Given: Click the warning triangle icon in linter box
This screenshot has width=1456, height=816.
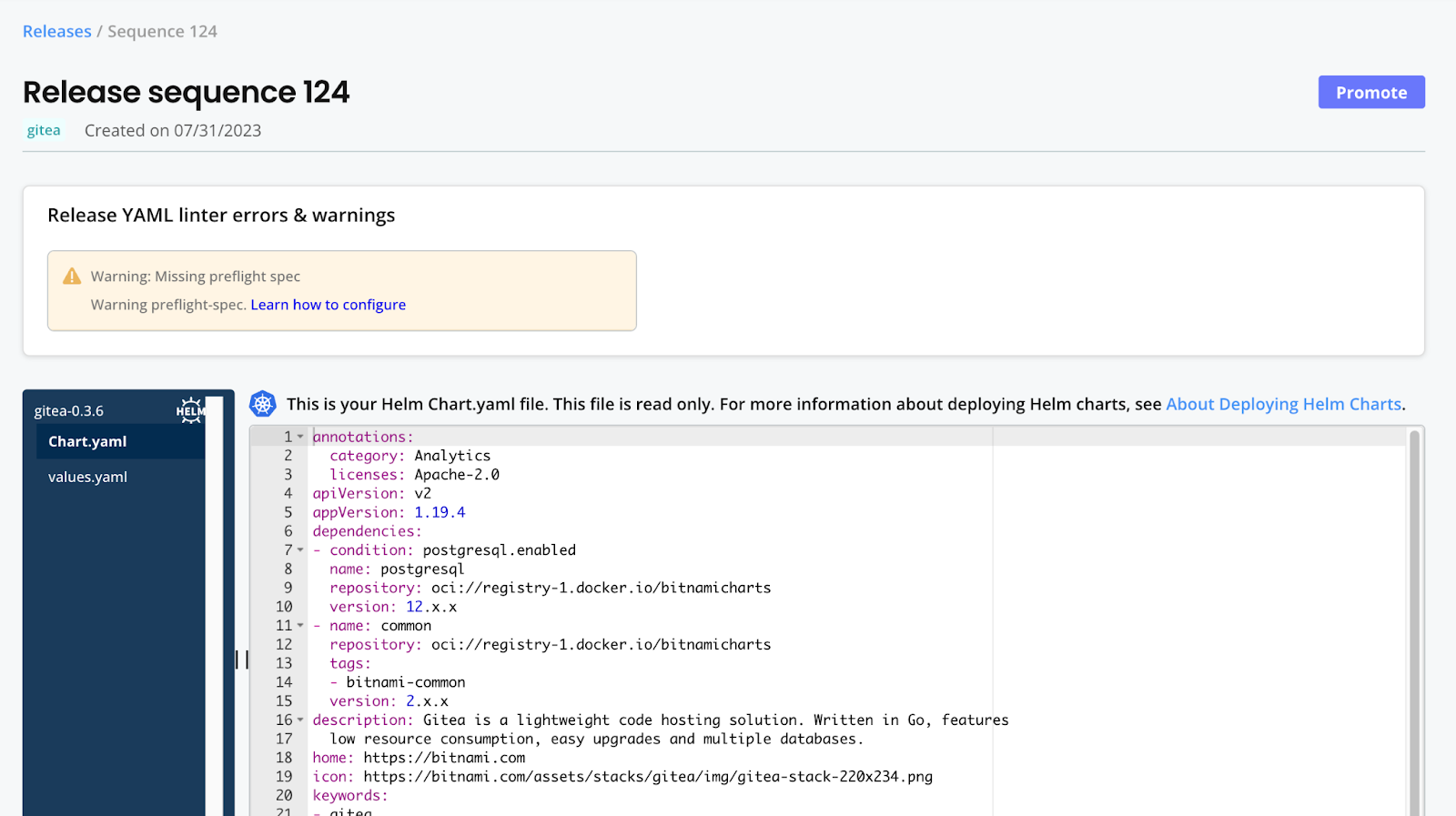Looking at the screenshot, I should 72,277.
